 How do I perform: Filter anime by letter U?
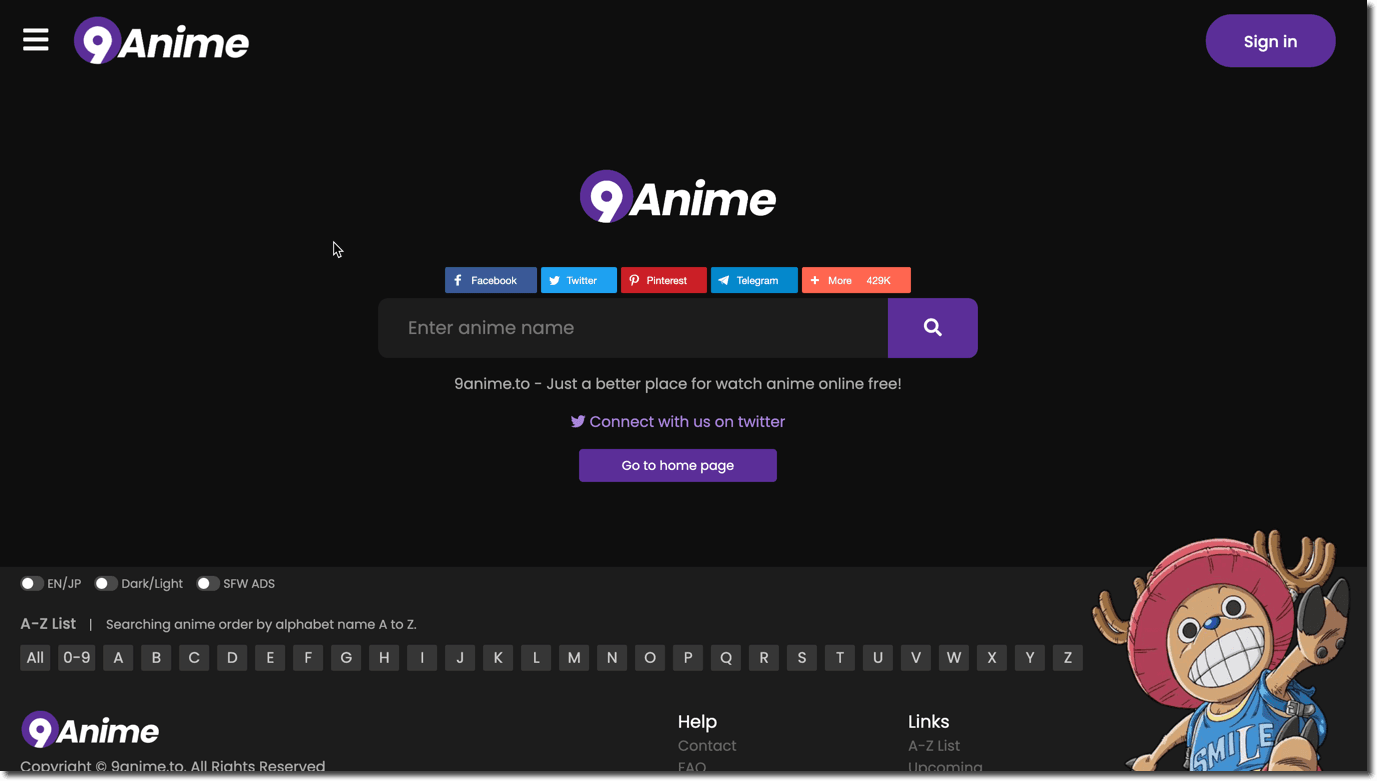(878, 658)
